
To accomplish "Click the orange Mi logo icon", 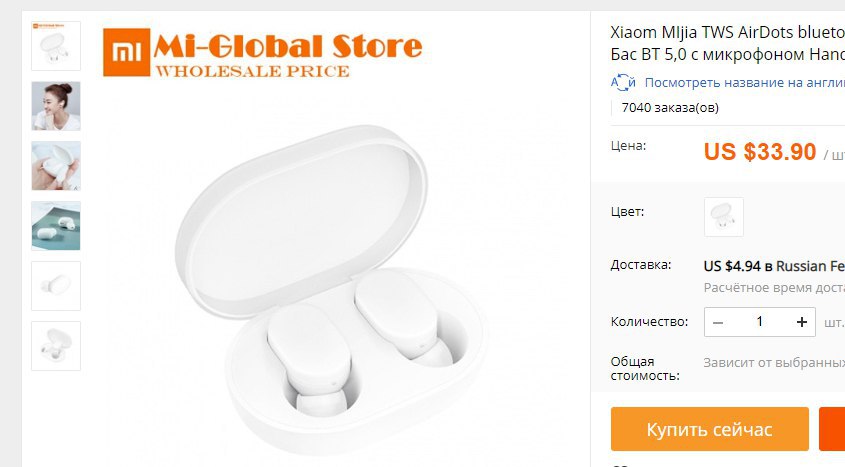I will (127, 52).
